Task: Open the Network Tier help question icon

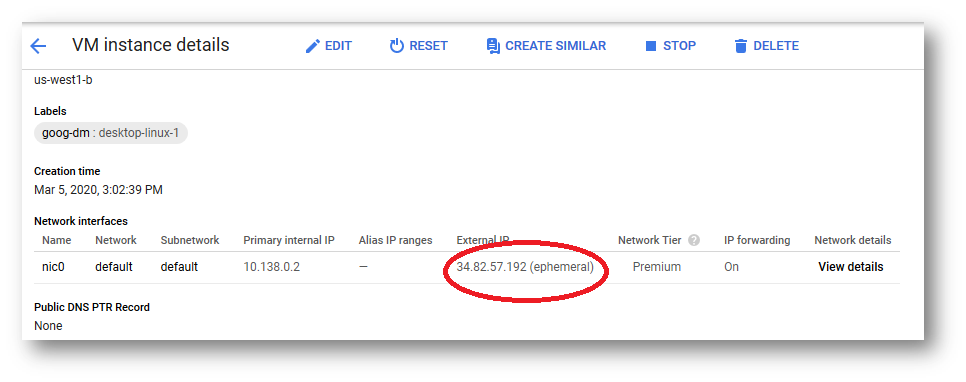Action: [x=694, y=240]
